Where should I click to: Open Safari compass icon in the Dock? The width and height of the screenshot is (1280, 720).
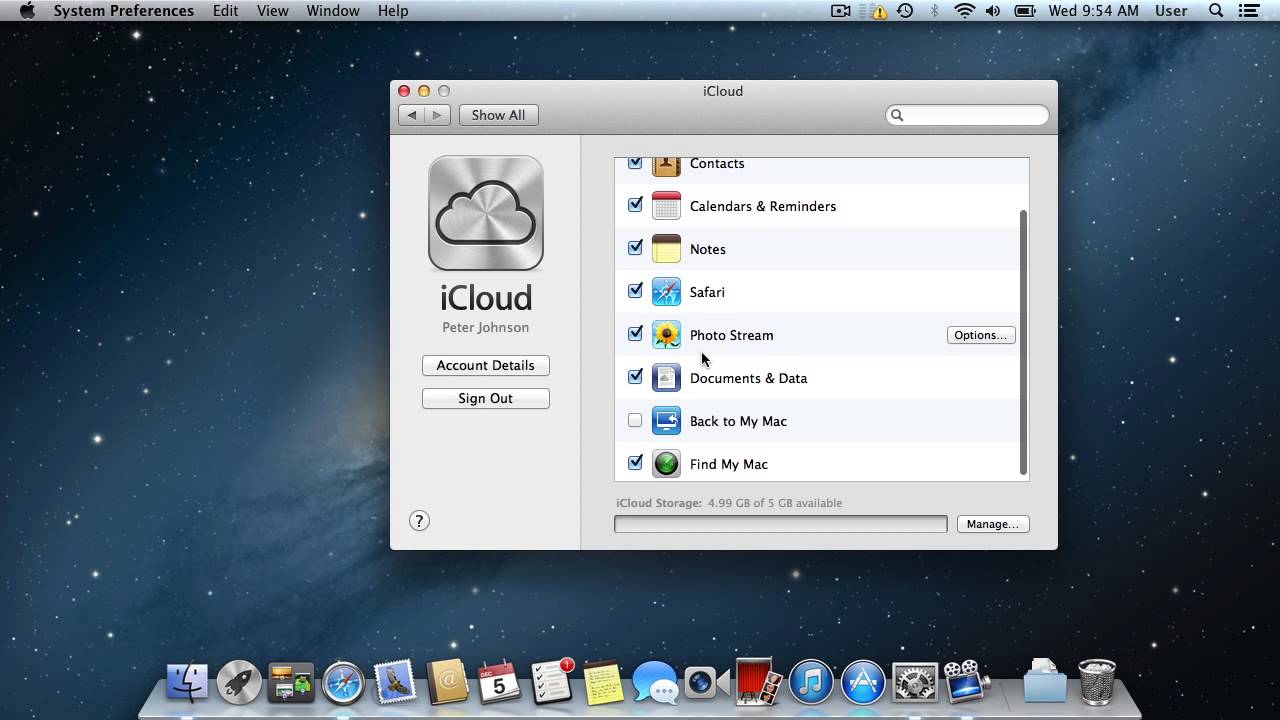pyautogui.click(x=343, y=683)
